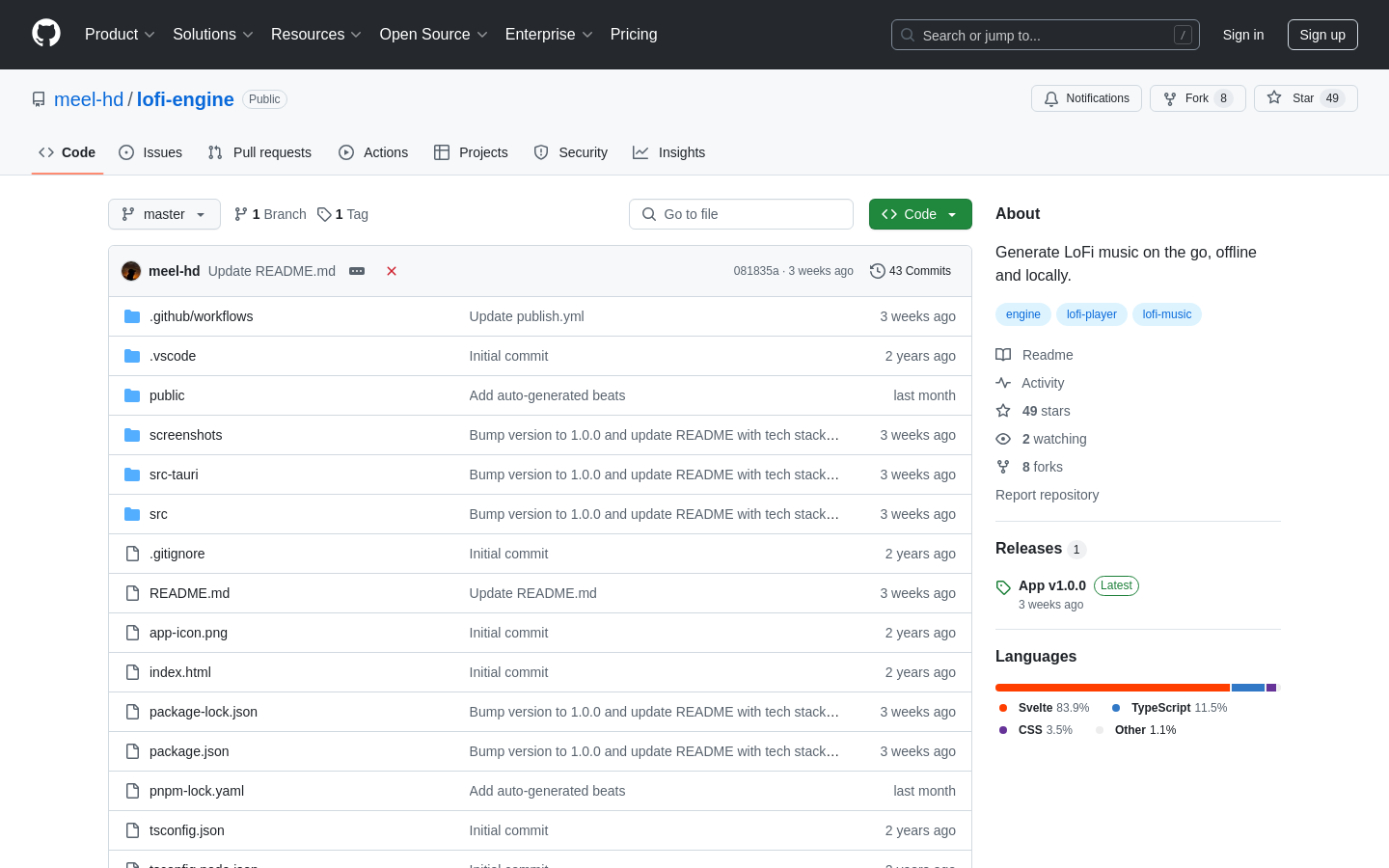Image resolution: width=1389 pixels, height=868 pixels.
Task: Click the TypeScript blue language bar segment
Action: 1248,688
